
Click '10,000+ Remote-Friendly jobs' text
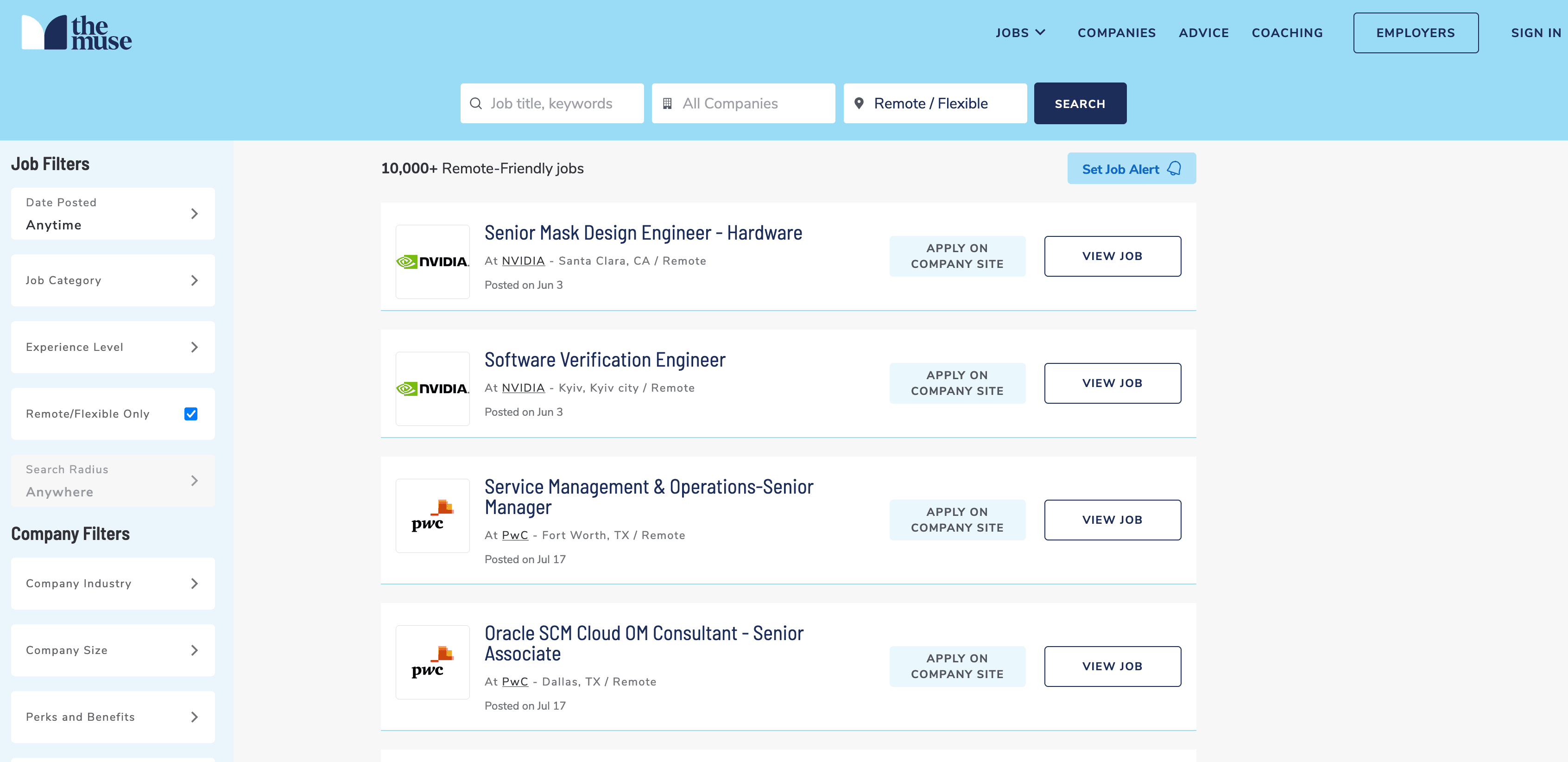tap(482, 169)
